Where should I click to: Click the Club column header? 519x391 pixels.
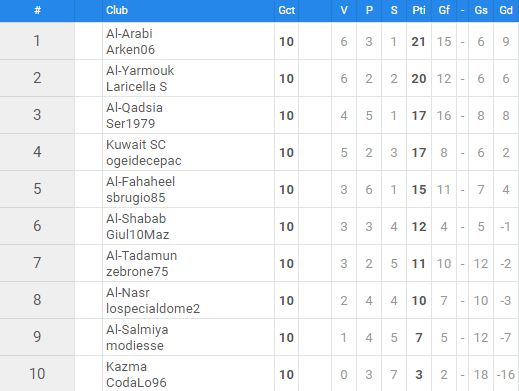117,10
